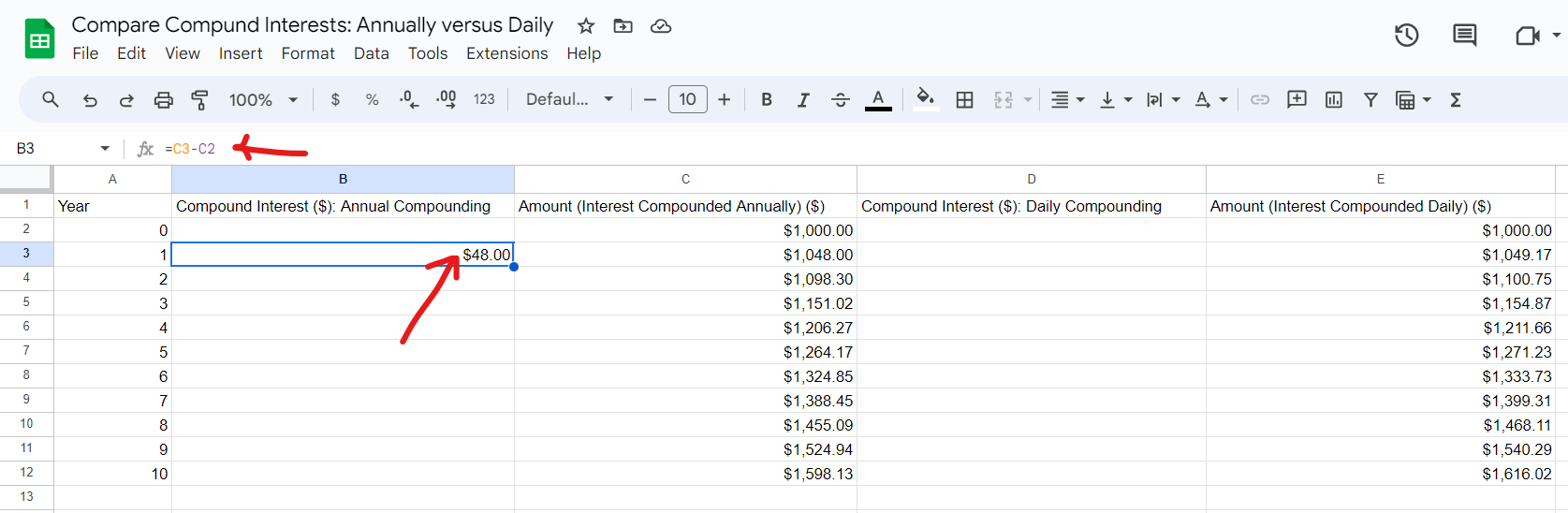The width and height of the screenshot is (1568, 513).
Task: Start a Meet call camera icon
Action: coord(1527,36)
